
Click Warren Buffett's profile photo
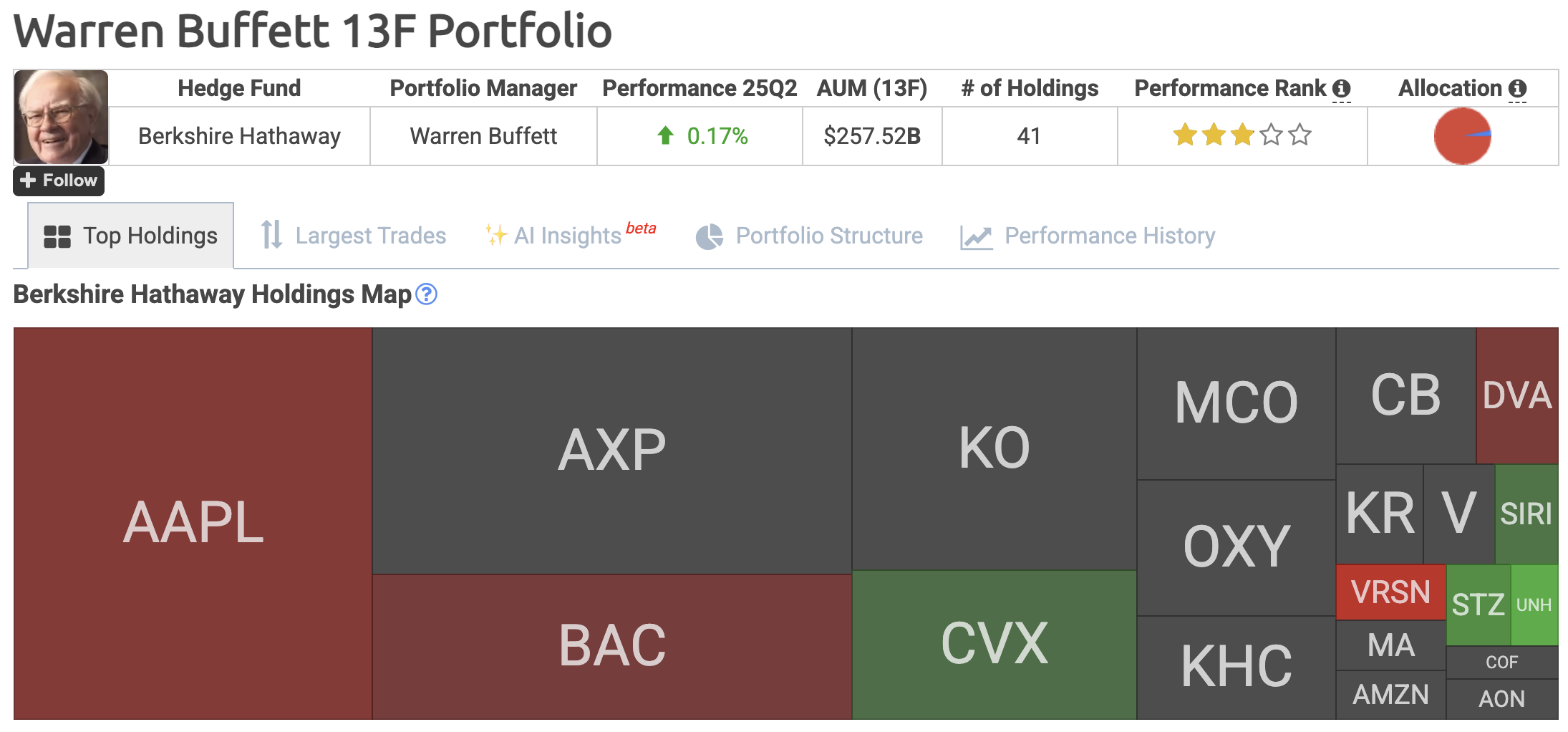pos(62,117)
